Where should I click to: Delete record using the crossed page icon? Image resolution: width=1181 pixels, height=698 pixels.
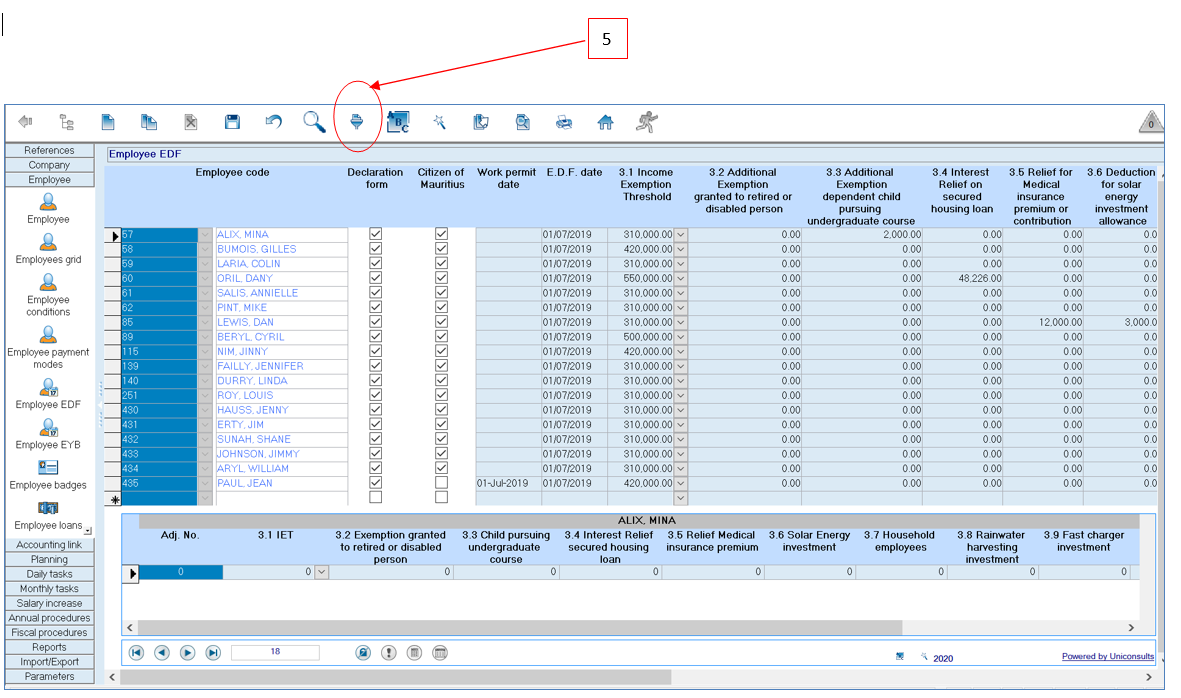tap(191, 121)
